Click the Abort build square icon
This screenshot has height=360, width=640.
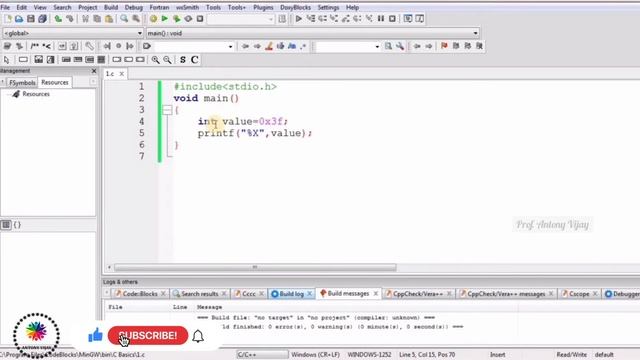tap(200, 19)
